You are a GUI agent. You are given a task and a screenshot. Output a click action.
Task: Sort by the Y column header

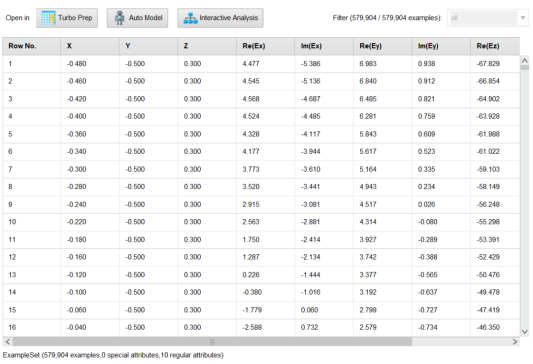(149, 46)
